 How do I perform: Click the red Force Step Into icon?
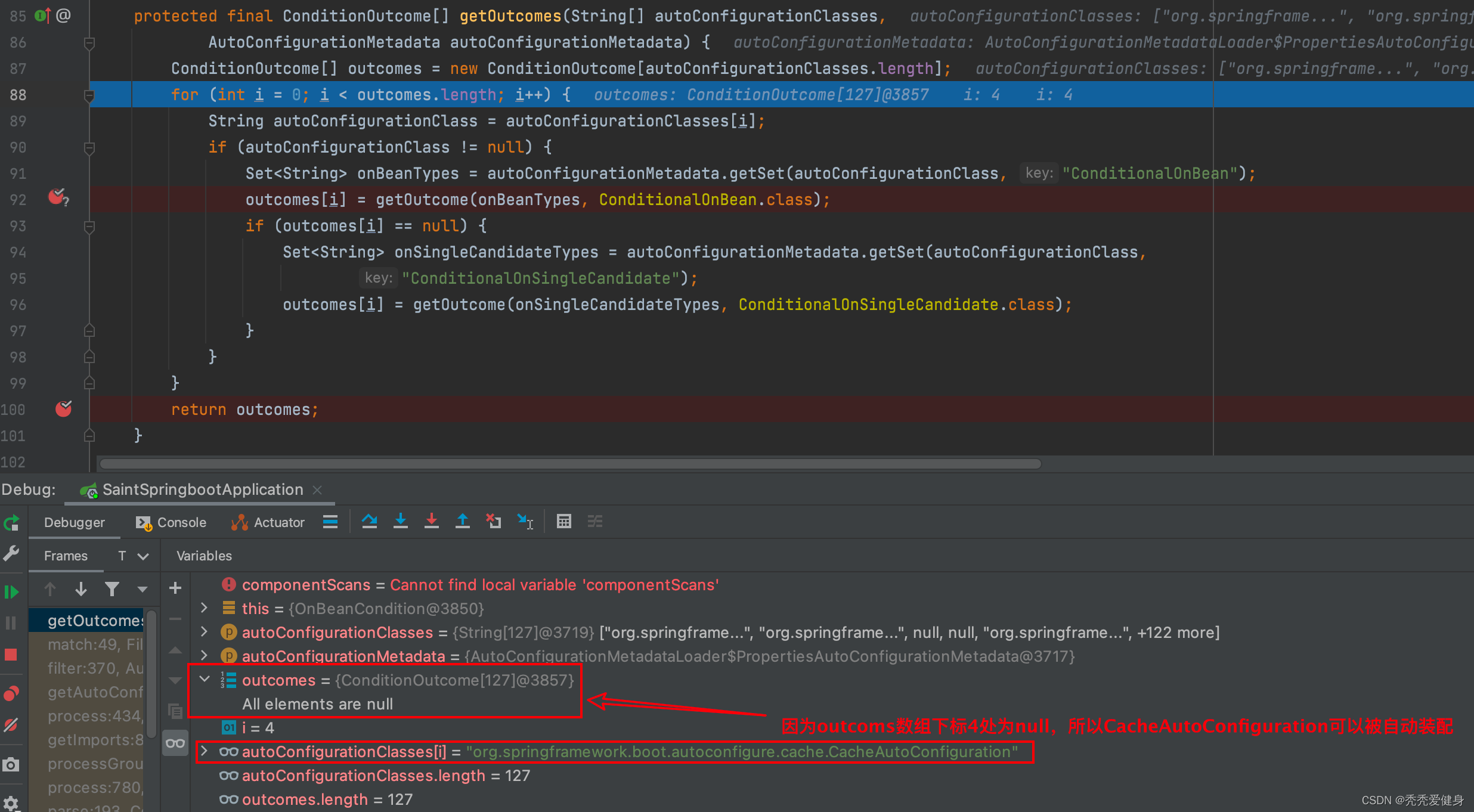[x=431, y=522]
